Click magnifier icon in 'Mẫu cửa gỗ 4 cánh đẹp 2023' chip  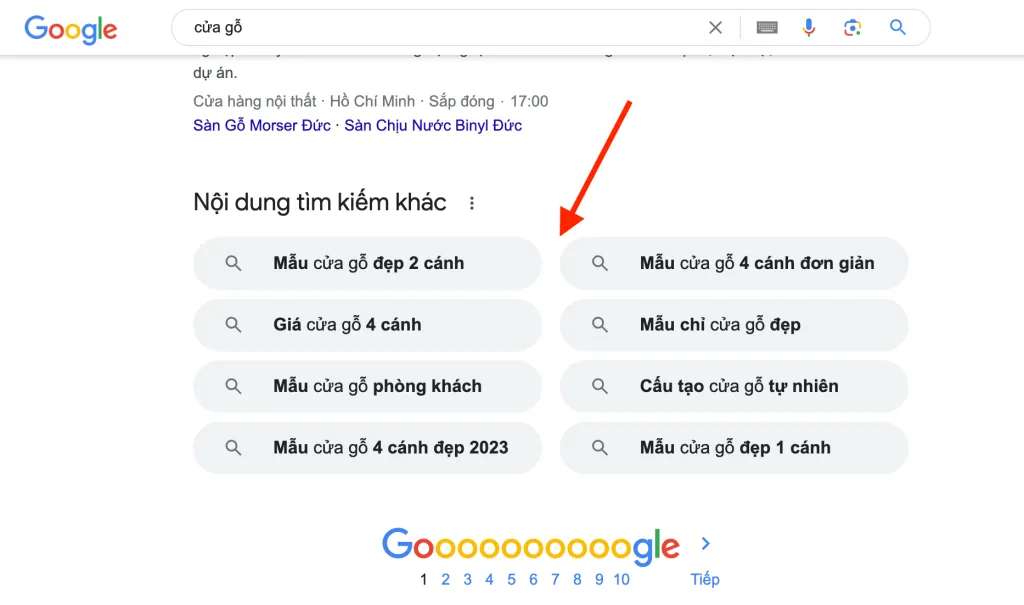(x=233, y=448)
